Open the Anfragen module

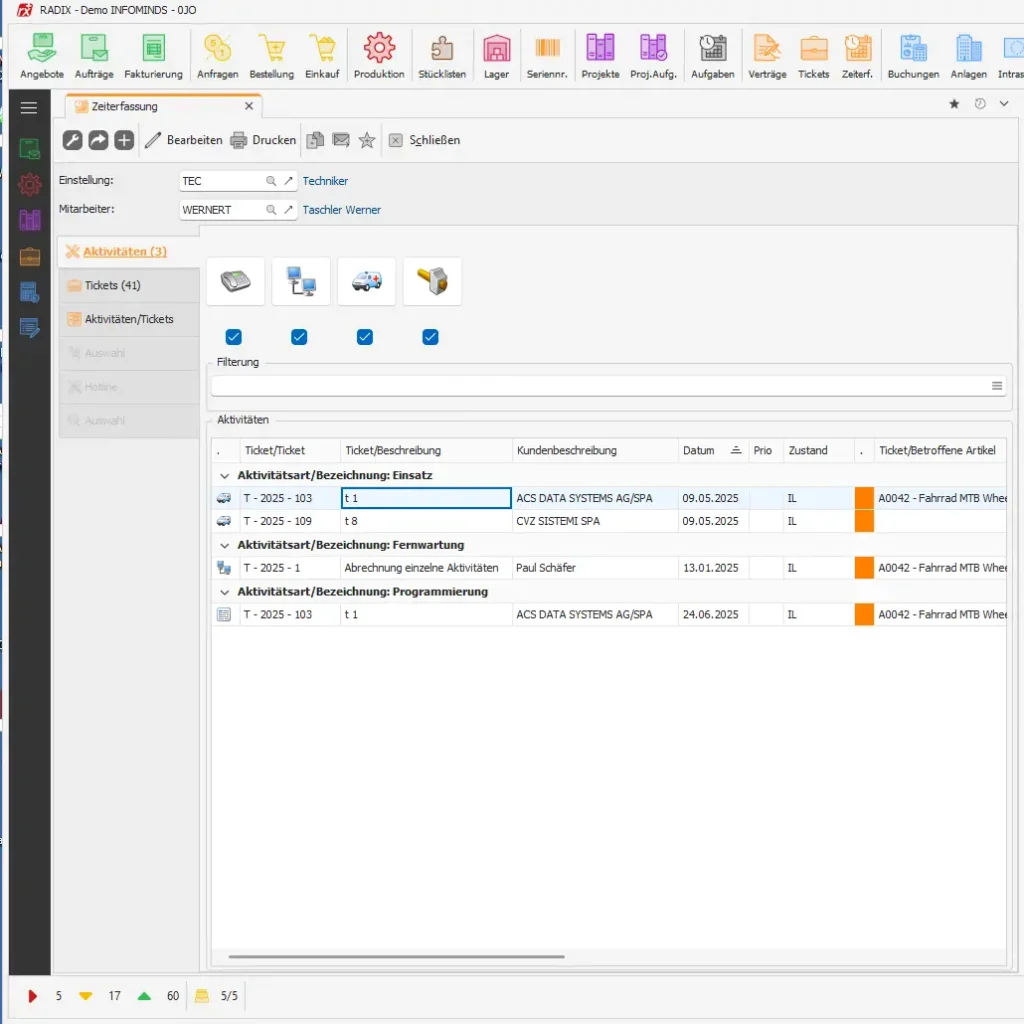tap(217, 56)
